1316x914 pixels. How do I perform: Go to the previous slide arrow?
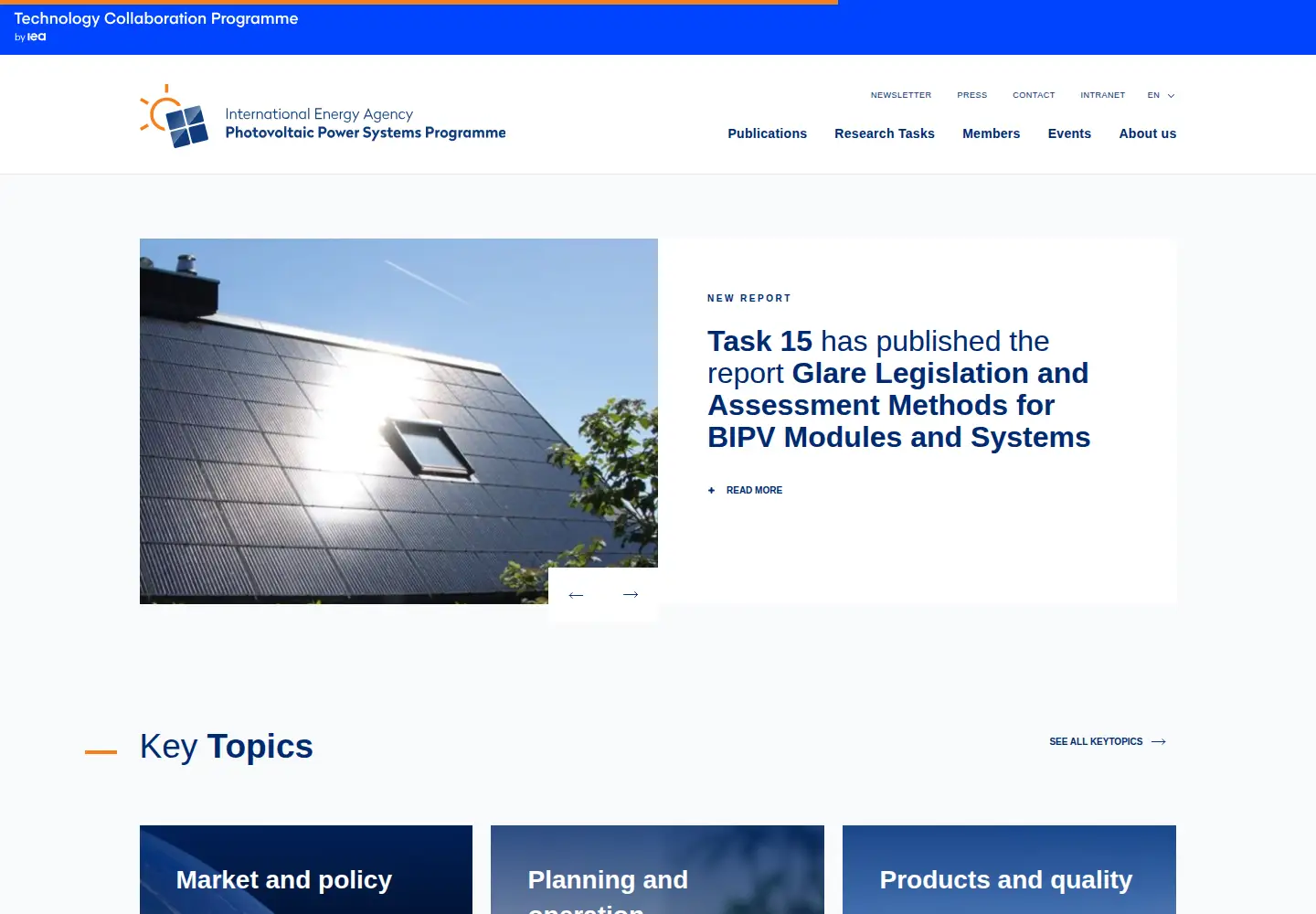click(576, 595)
